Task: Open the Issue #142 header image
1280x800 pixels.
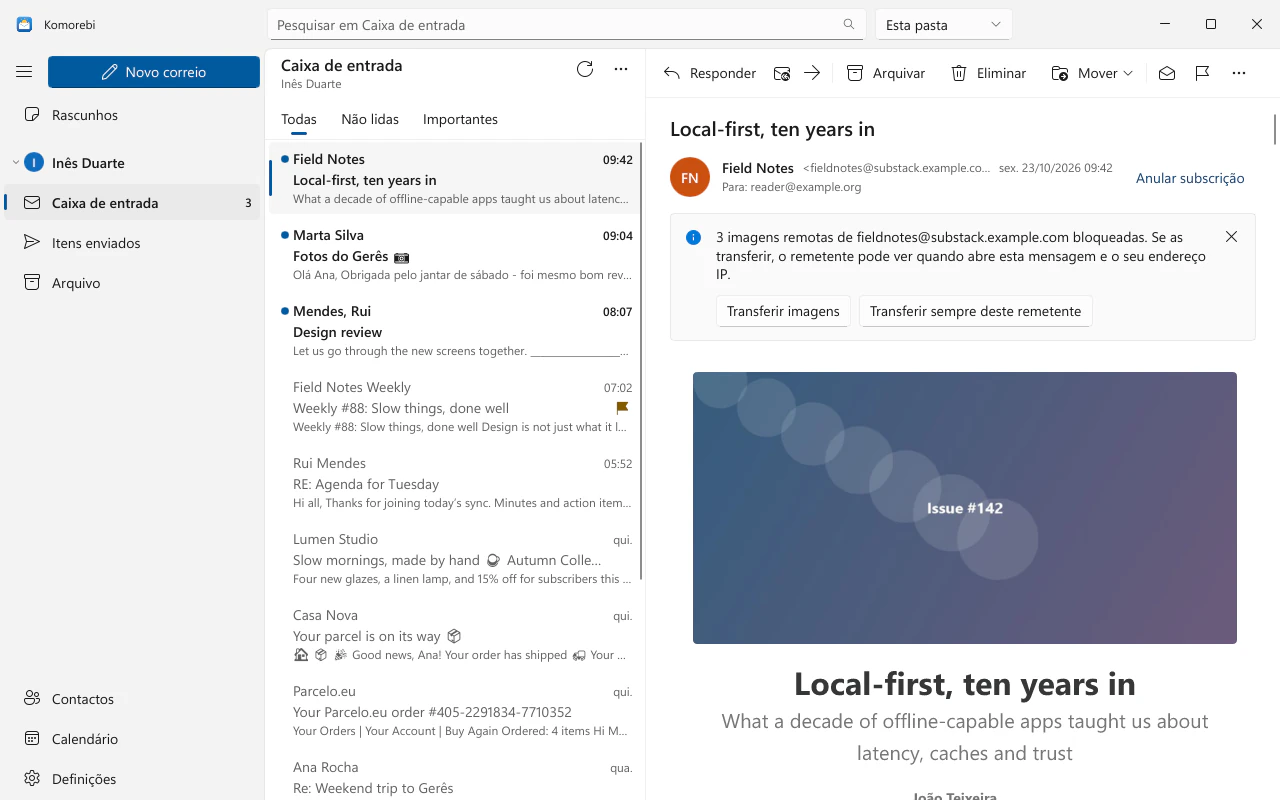Action: point(965,508)
